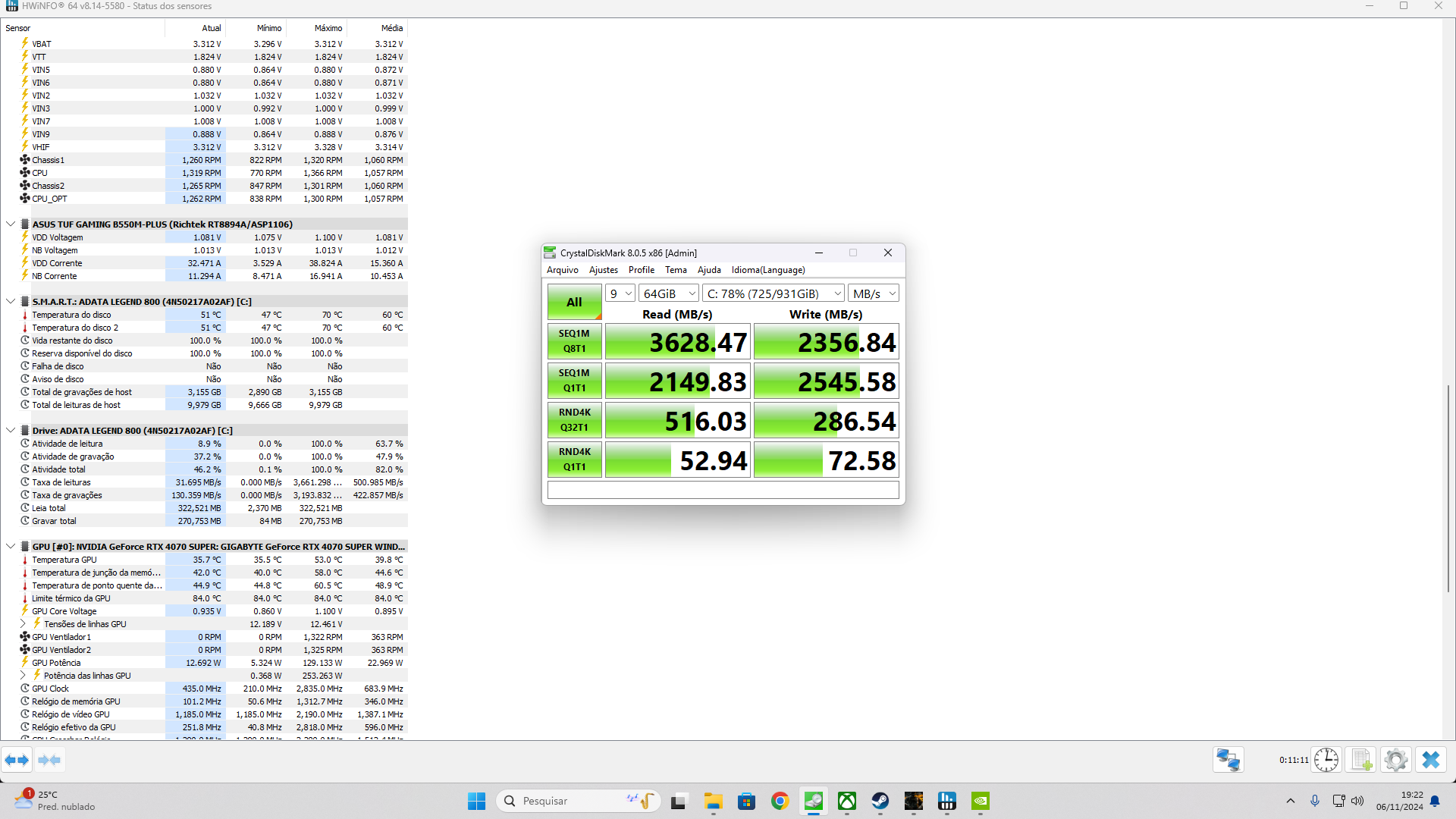Open unit dropdown showing MB/s
This screenshot has width=1456, height=819.
click(874, 293)
